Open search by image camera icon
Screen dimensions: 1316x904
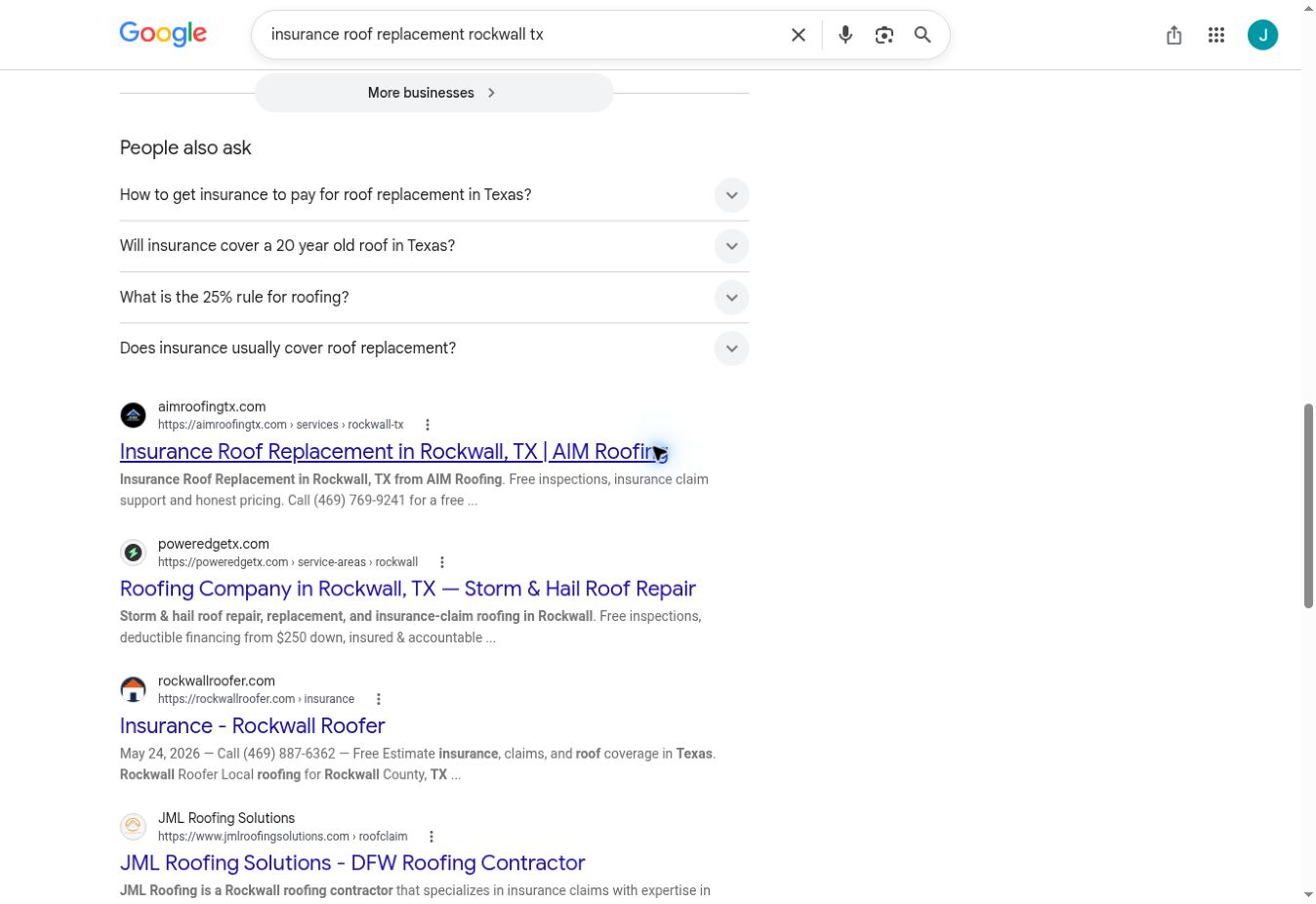click(884, 35)
